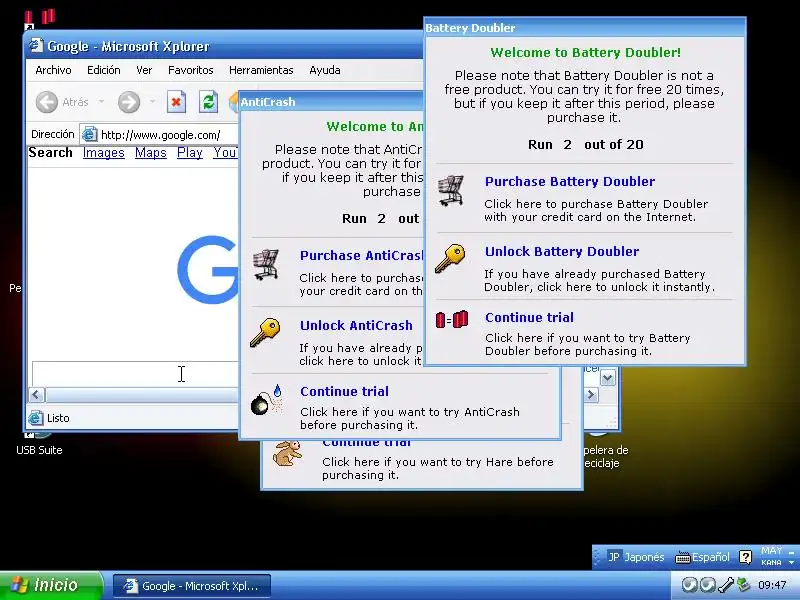Click the Google - Microsoft Xpl... taskbar button
Screen dimensions: 800x600
(191, 586)
